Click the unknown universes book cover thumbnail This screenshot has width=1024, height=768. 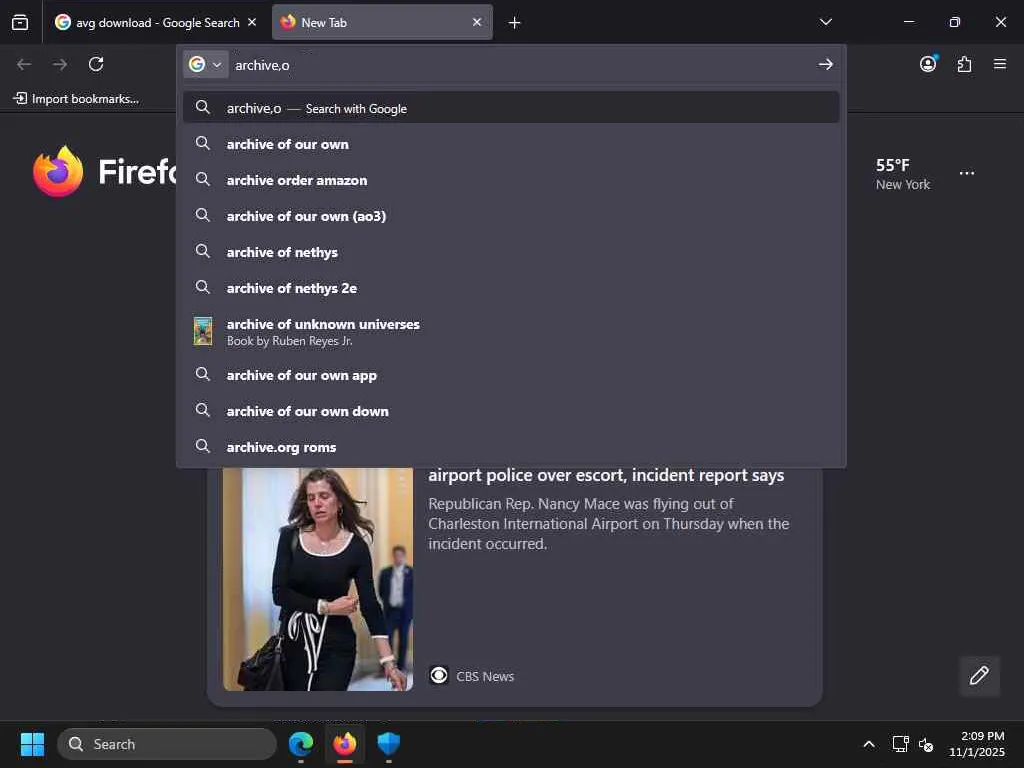click(203, 331)
